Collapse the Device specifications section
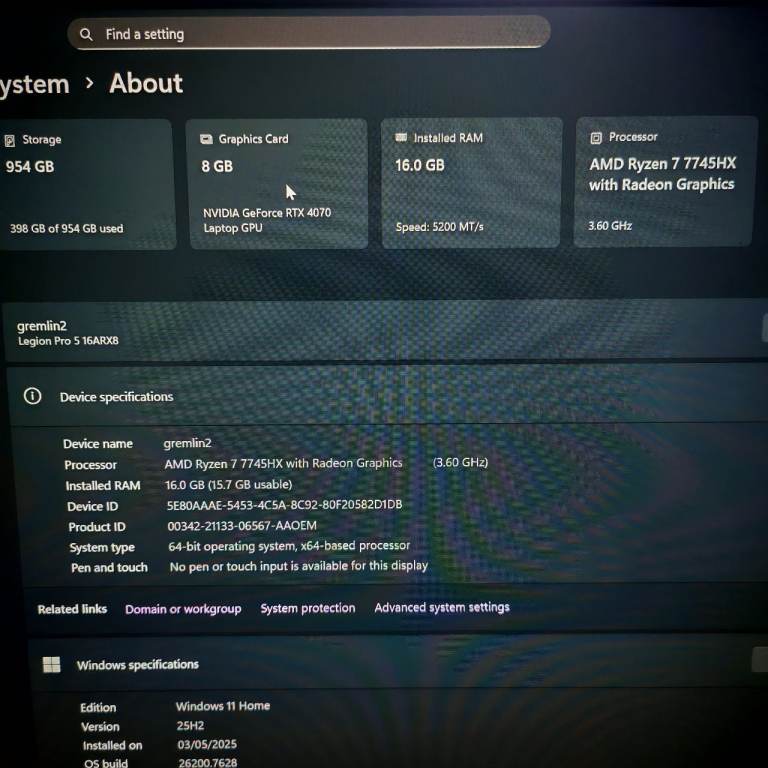The image size is (768, 768). click(x=387, y=396)
